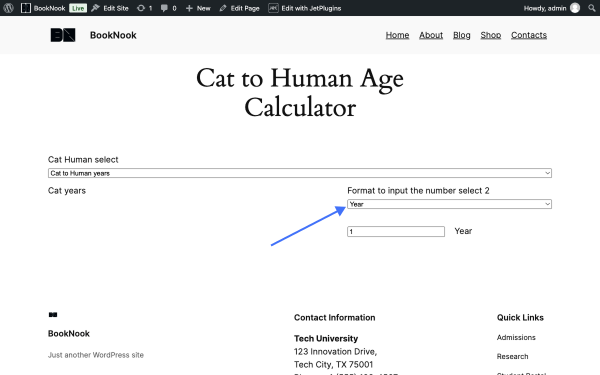Click the admin avatar icon

tap(575, 8)
